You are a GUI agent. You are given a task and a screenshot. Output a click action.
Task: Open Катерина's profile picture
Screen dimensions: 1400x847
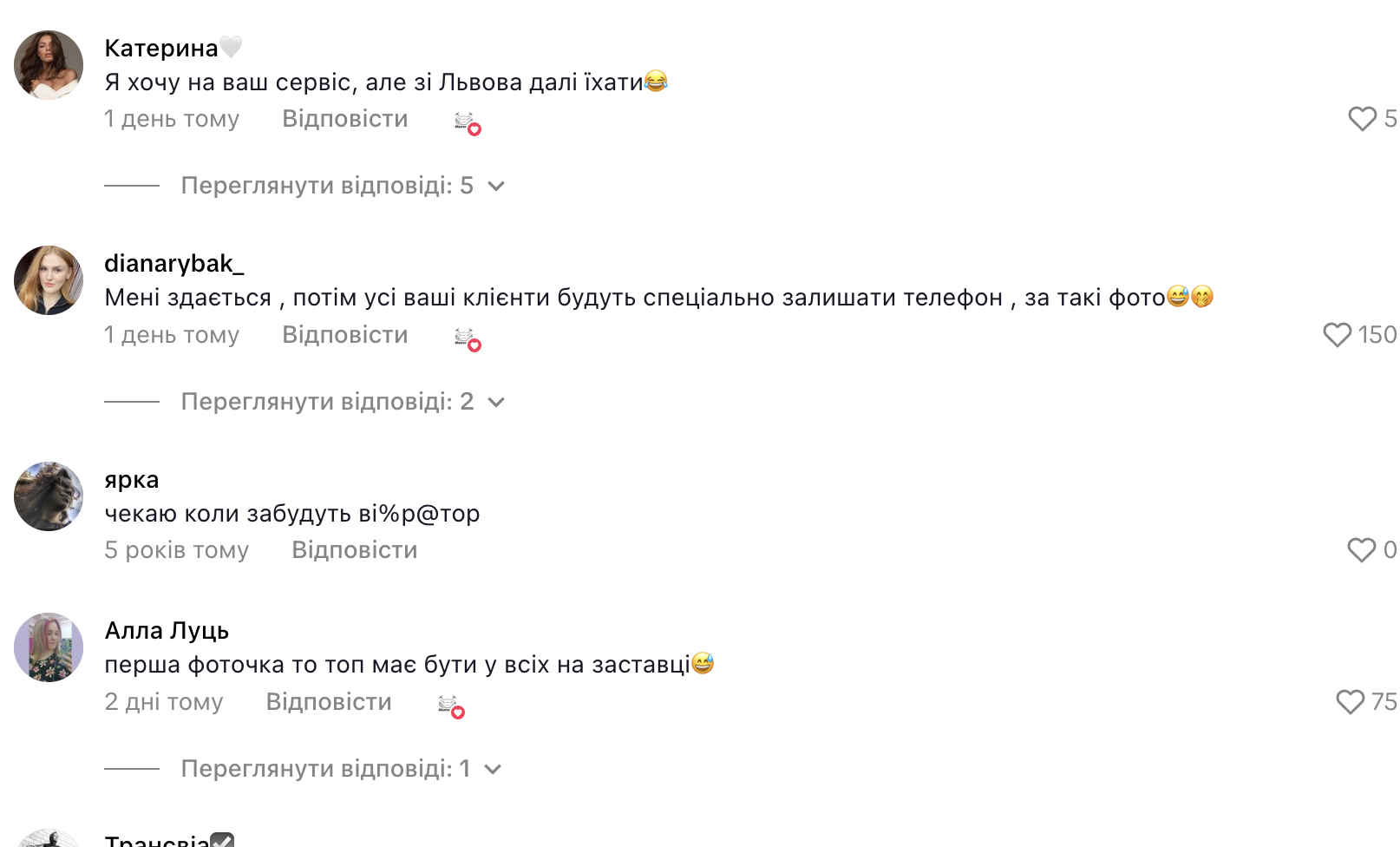[49, 65]
